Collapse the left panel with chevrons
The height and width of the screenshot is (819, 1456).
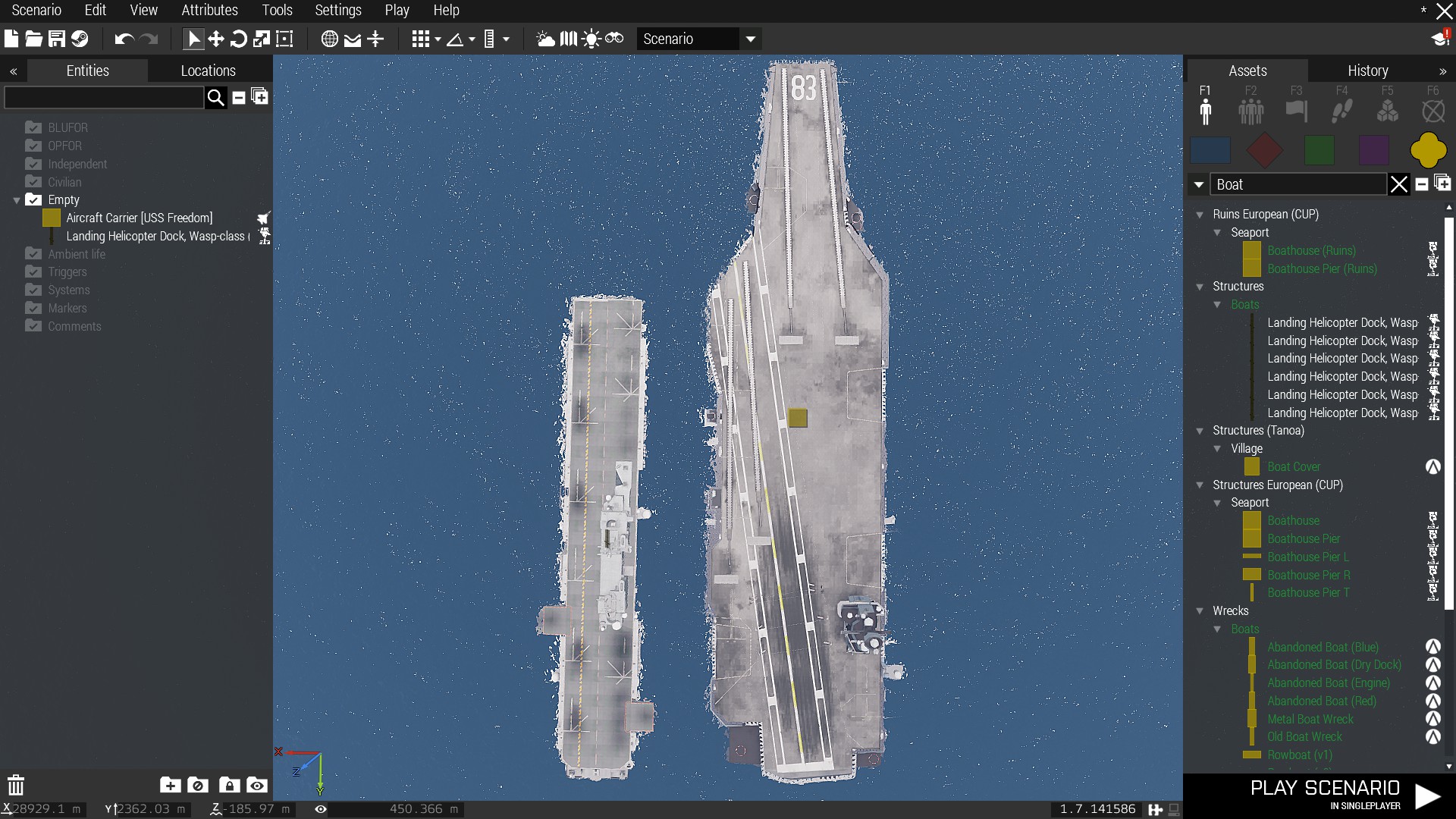pos(14,71)
